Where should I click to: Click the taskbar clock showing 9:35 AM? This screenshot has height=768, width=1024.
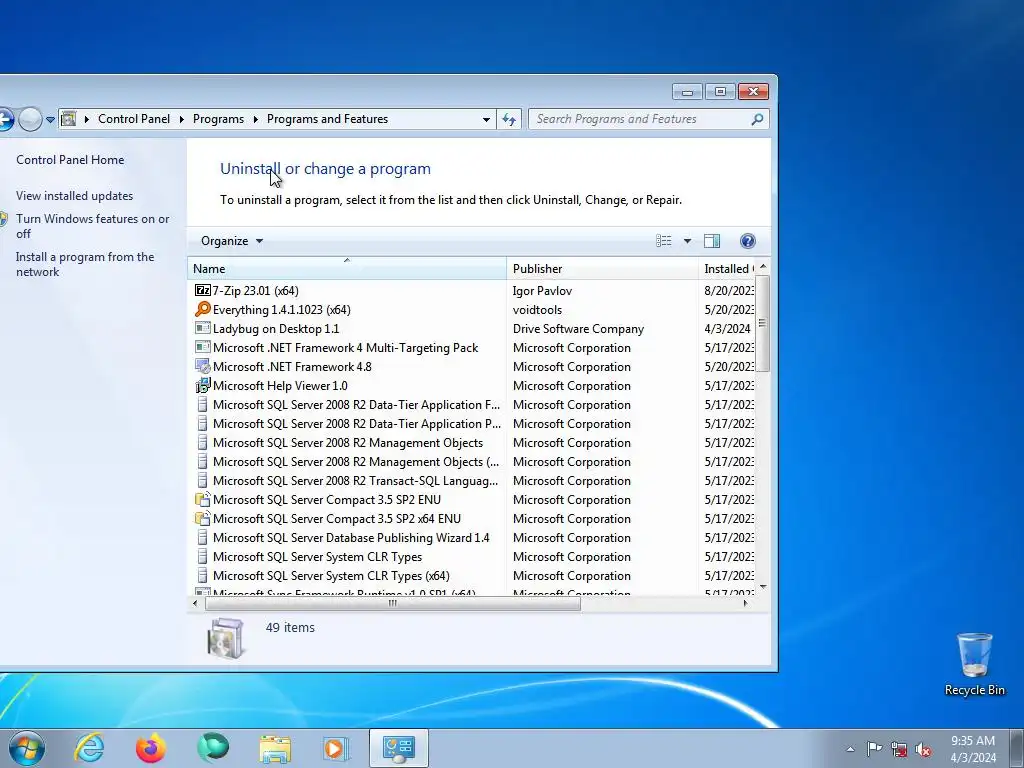click(x=973, y=749)
